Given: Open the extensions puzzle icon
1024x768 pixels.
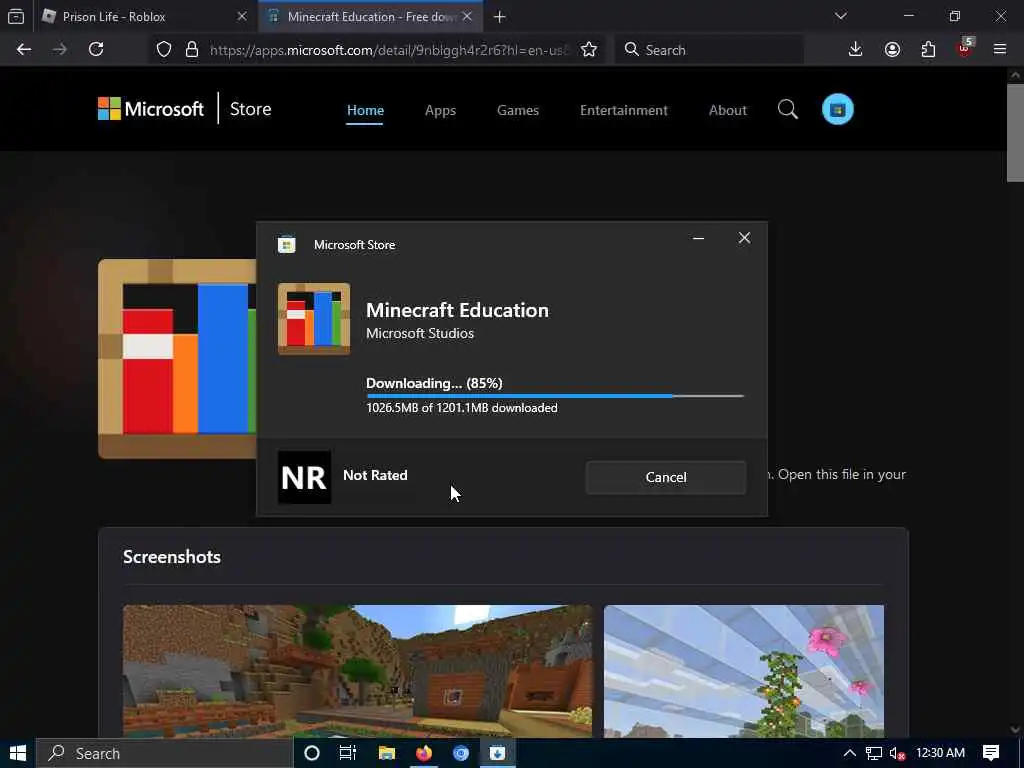Looking at the screenshot, I should [x=928, y=50].
